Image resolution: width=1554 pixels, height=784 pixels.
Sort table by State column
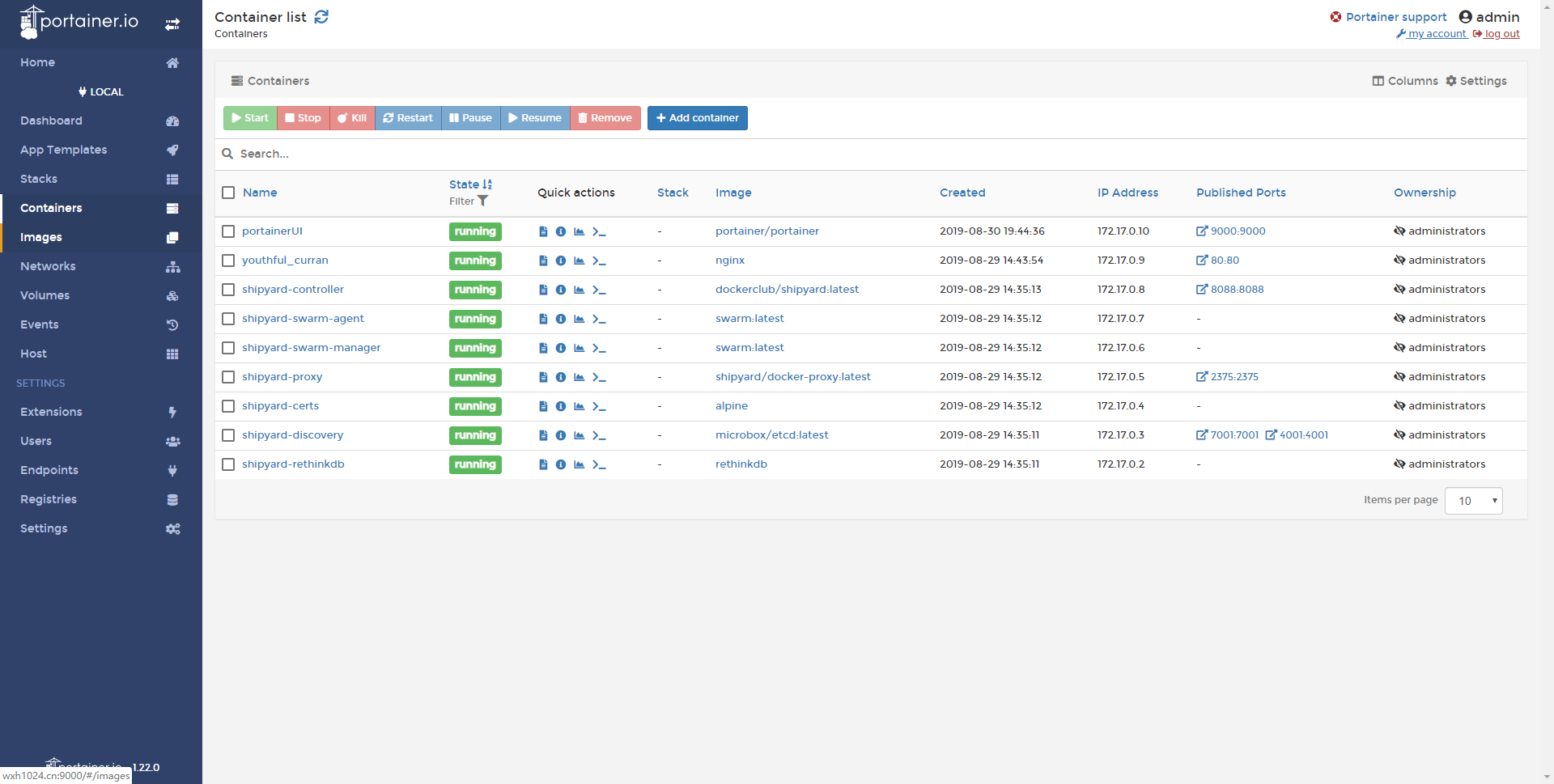coord(470,184)
